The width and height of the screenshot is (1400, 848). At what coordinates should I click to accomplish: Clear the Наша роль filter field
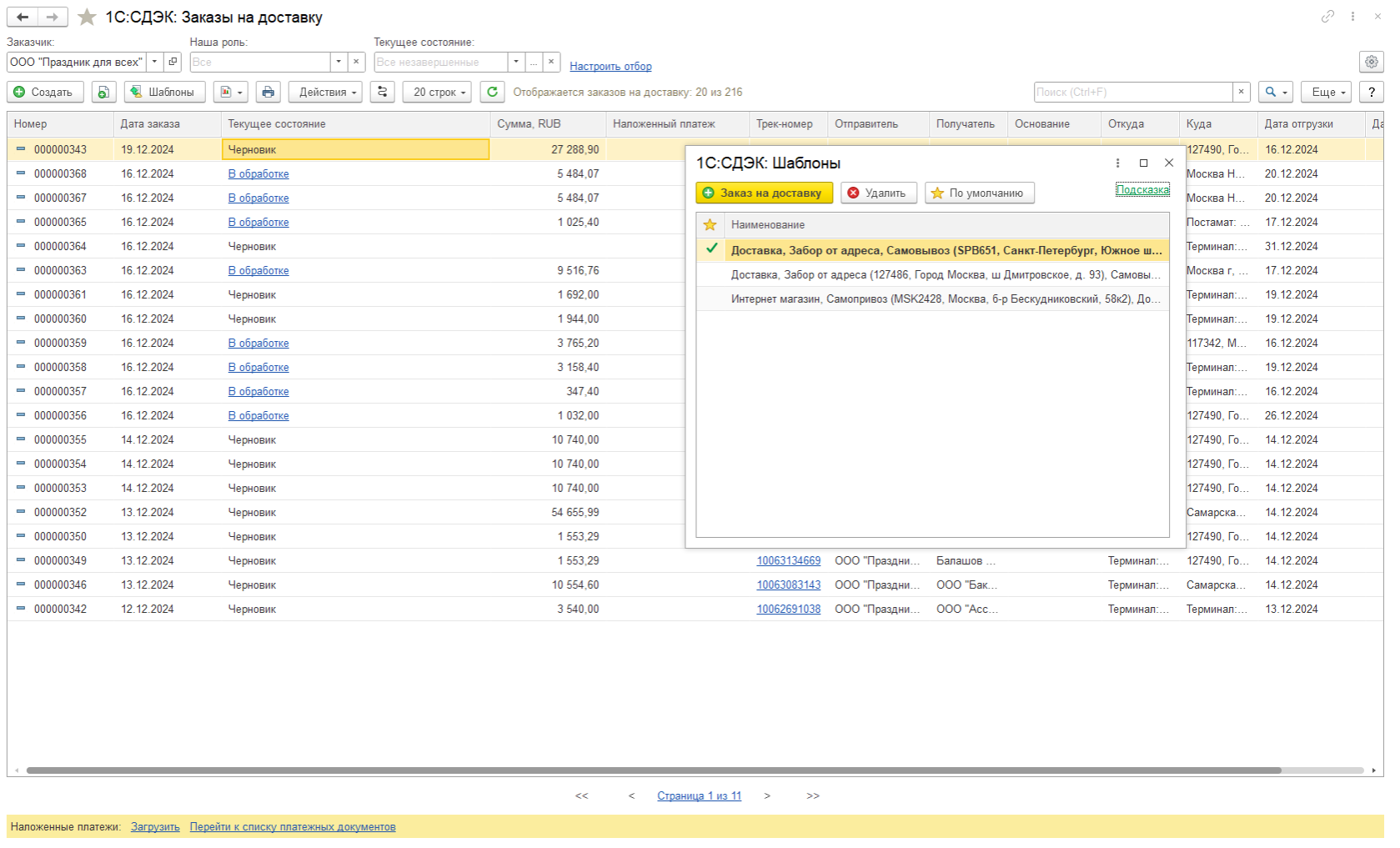pos(357,62)
